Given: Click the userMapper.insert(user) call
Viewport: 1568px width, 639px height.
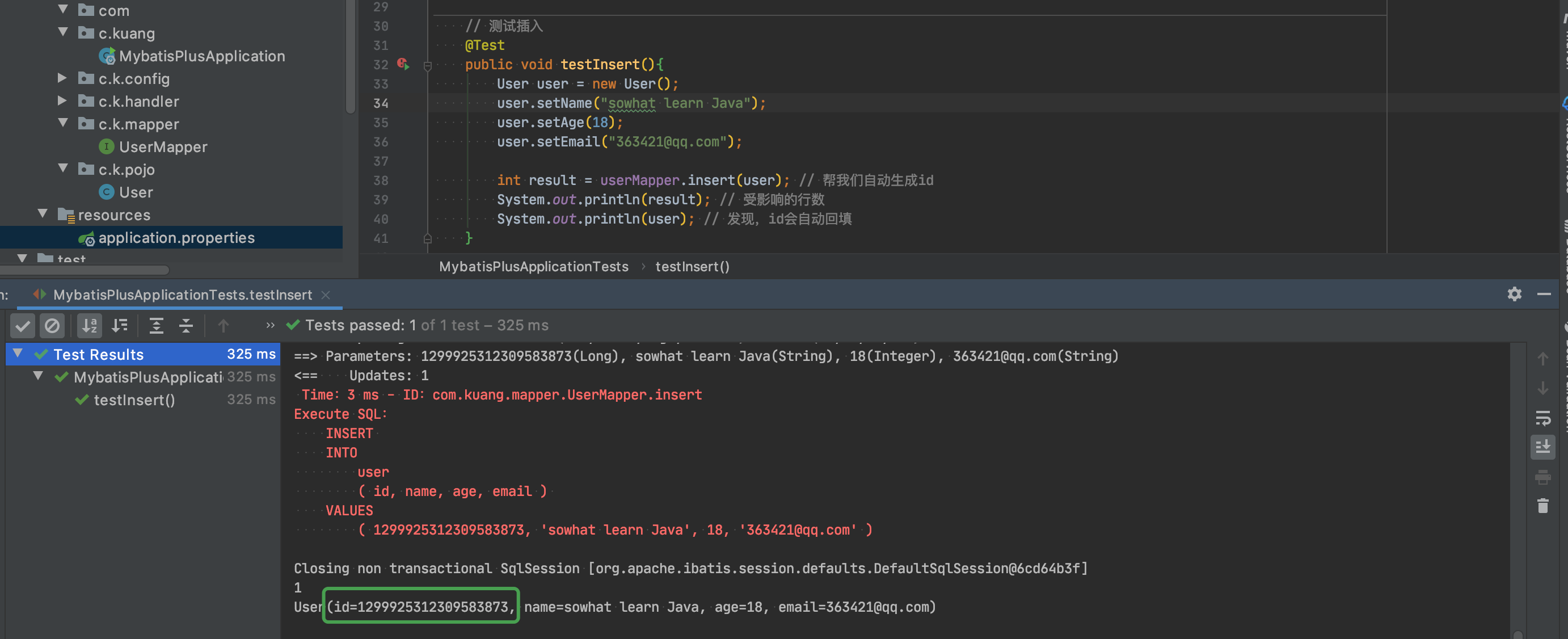Looking at the screenshot, I should (690, 180).
